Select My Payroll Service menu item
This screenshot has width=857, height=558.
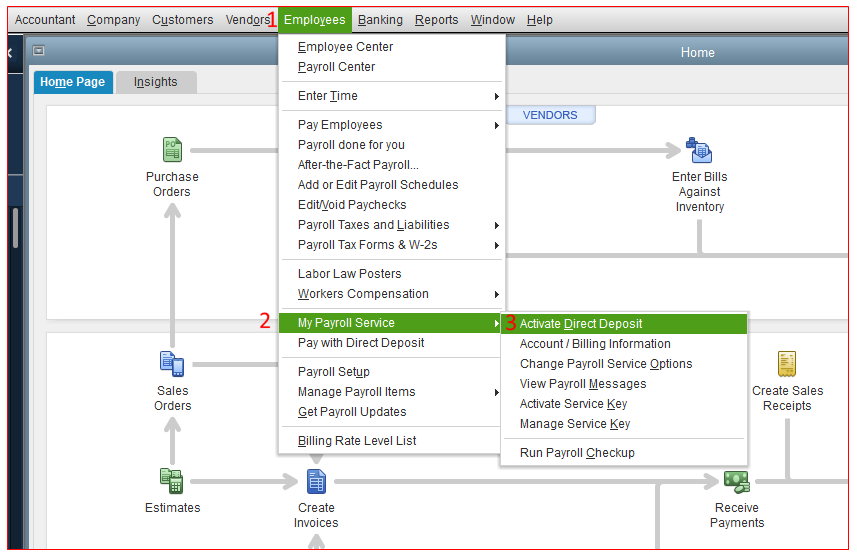(x=391, y=323)
